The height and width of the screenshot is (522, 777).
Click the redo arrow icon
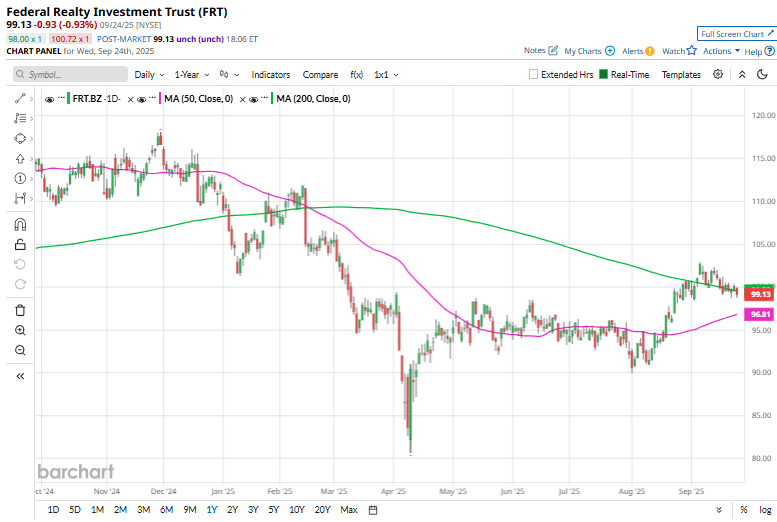20,284
